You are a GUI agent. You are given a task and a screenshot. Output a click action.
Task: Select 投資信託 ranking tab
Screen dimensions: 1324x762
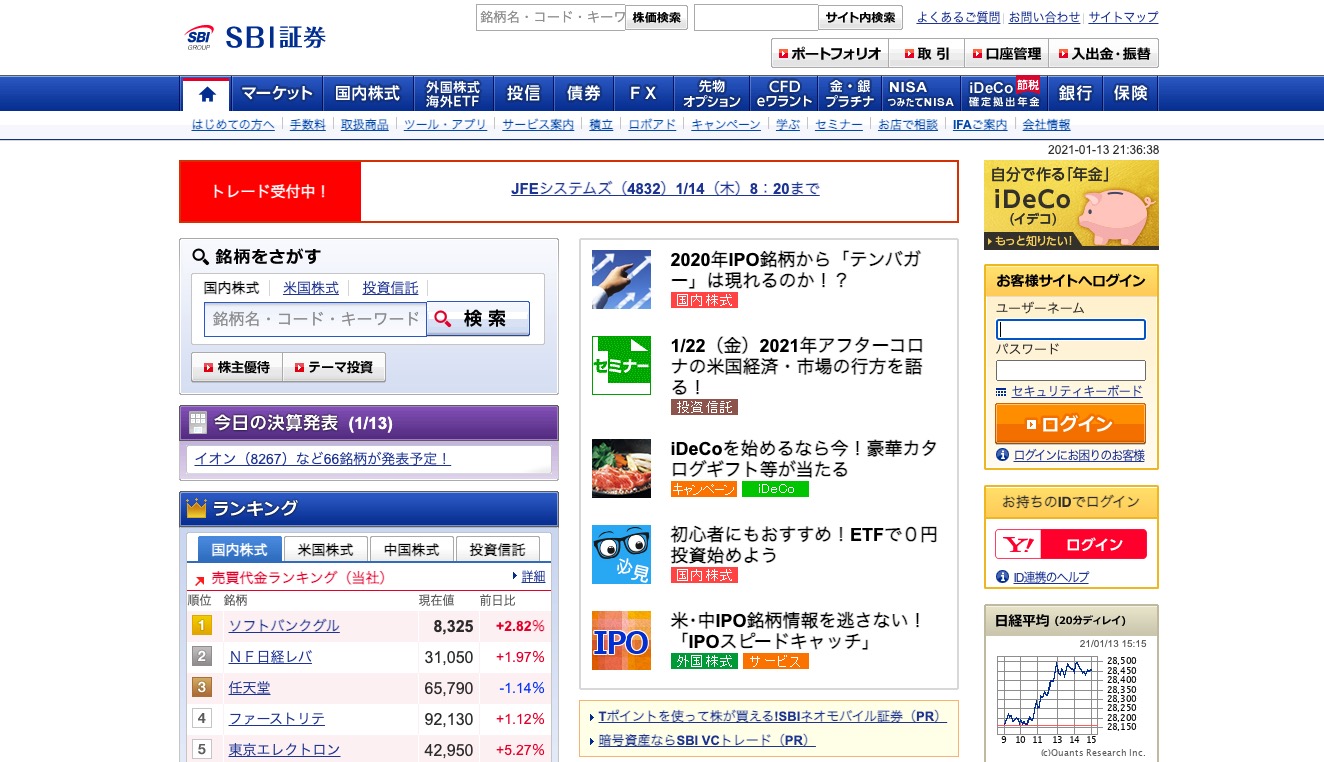pyautogui.click(x=498, y=550)
